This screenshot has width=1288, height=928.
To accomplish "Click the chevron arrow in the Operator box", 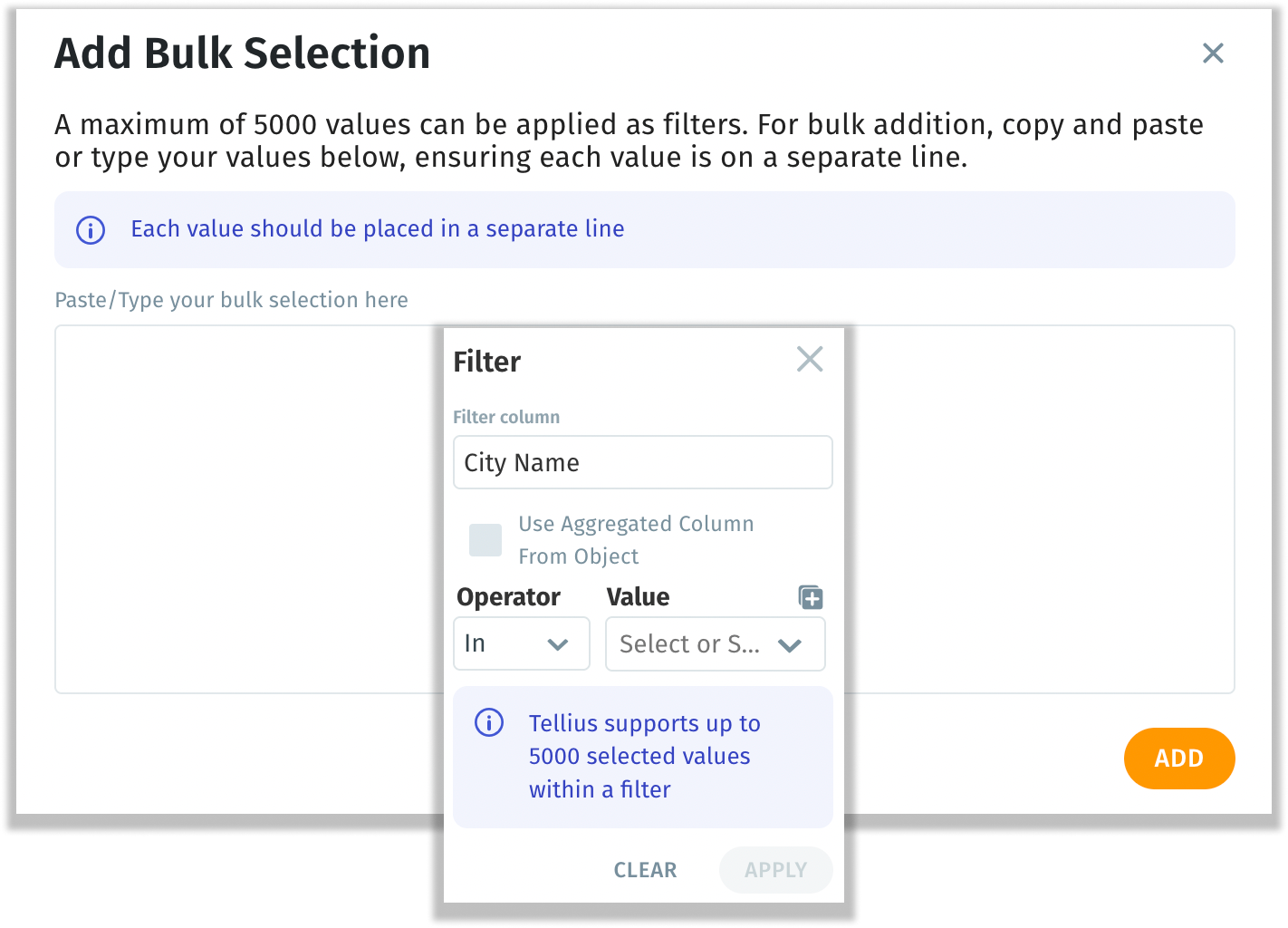I will coord(558,644).
